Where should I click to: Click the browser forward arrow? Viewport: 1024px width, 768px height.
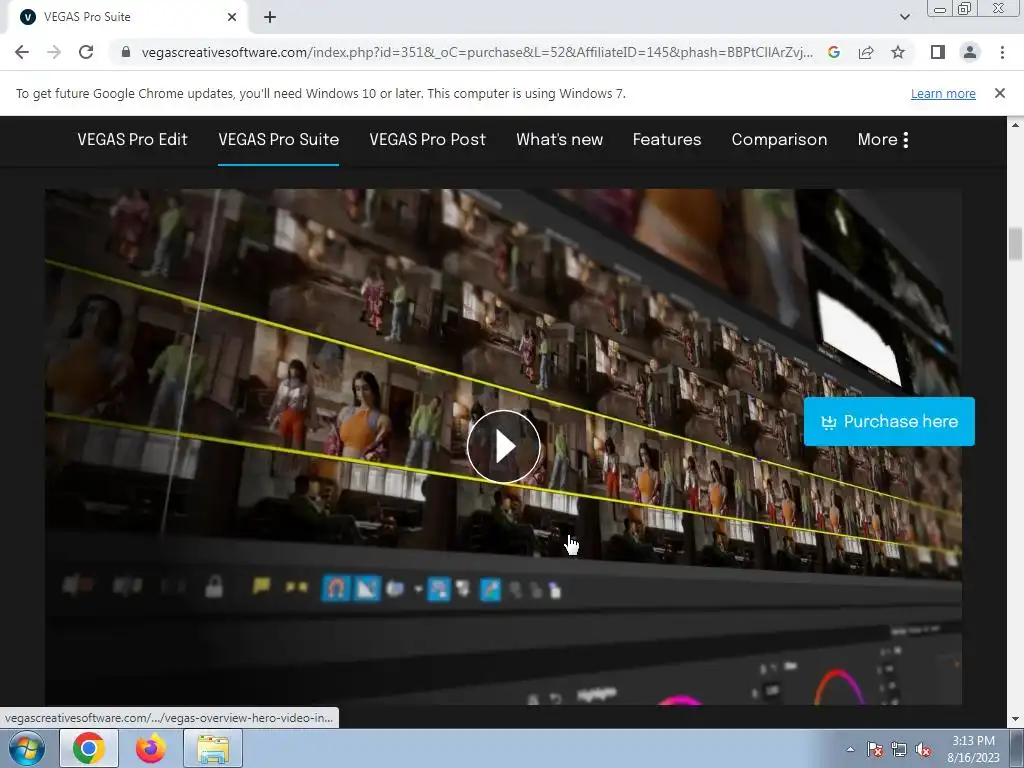click(x=54, y=52)
